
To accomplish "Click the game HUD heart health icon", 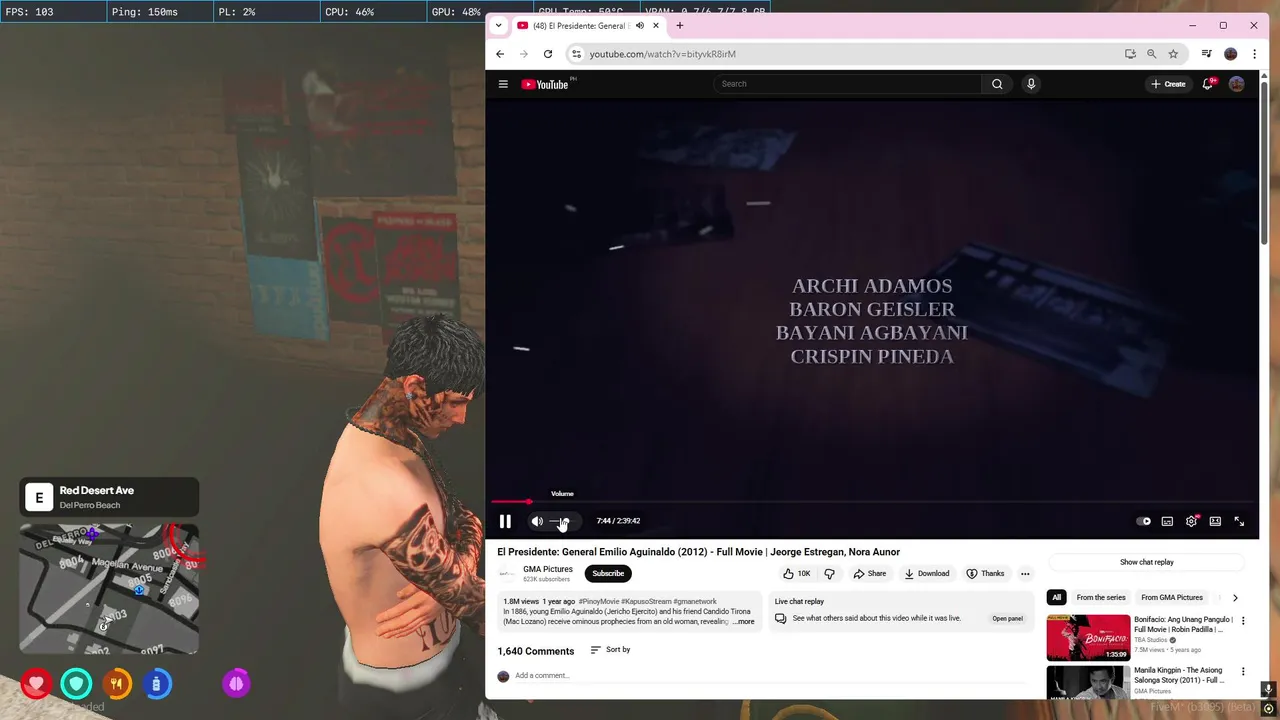I will [36, 684].
